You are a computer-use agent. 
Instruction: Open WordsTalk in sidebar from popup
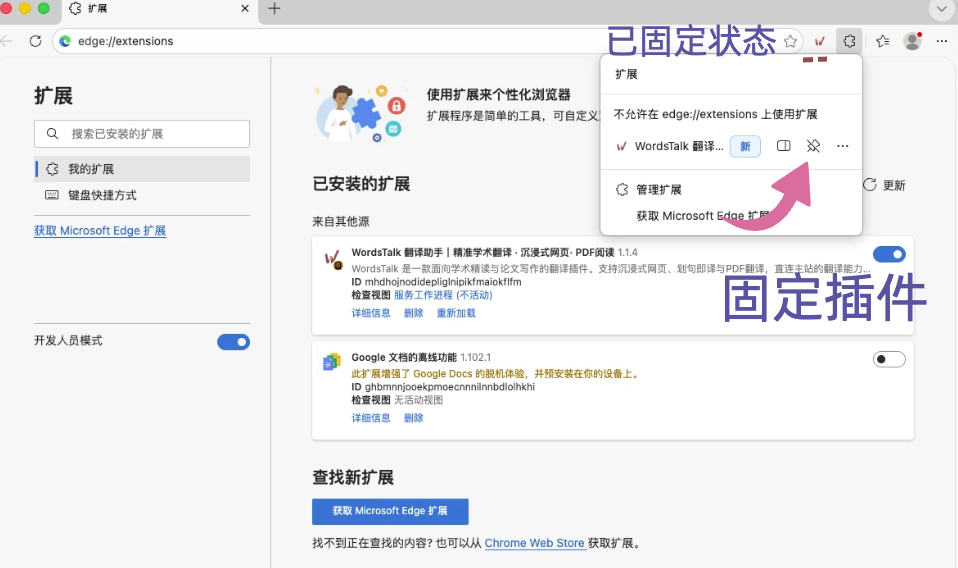coord(783,146)
